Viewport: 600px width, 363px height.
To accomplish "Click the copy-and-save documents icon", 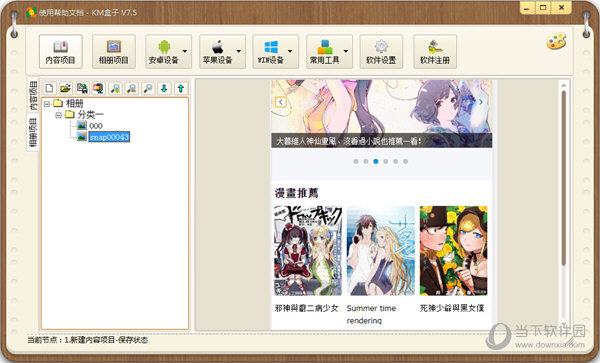I will (82, 89).
